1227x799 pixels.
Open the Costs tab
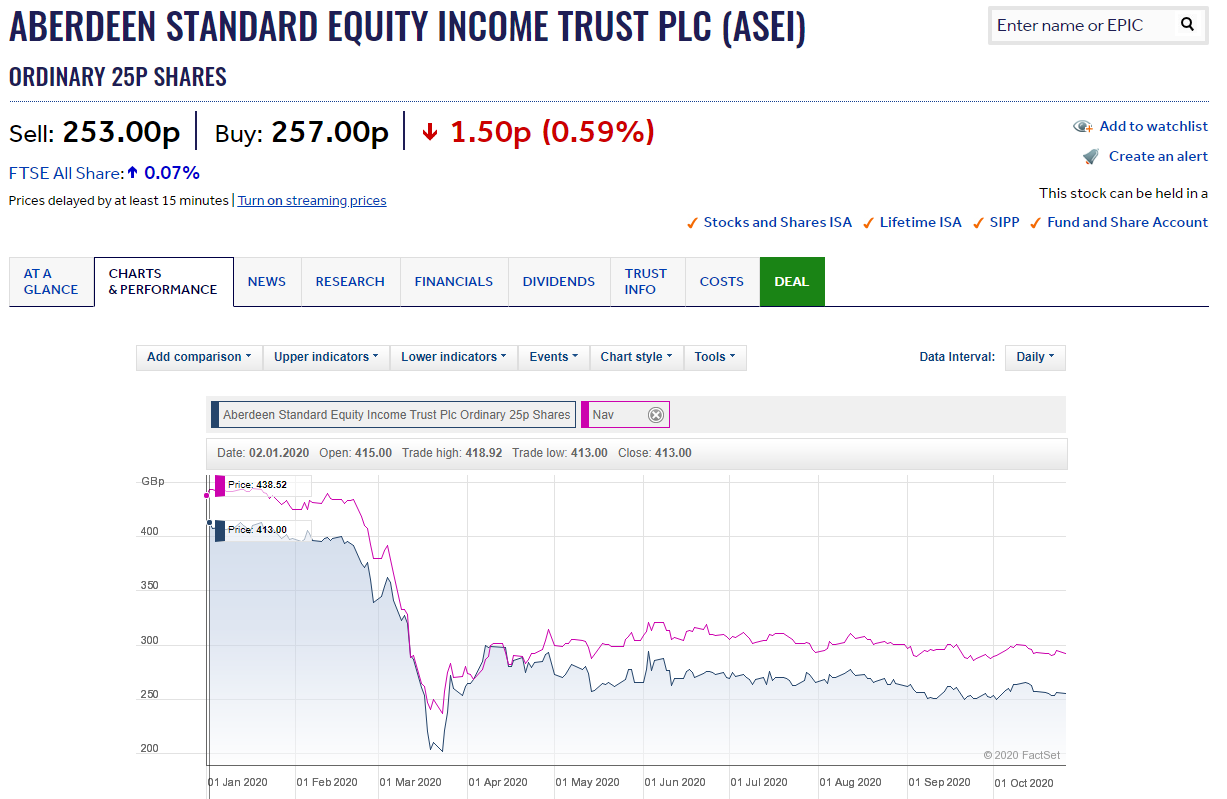pyautogui.click(x=722, y=282)
